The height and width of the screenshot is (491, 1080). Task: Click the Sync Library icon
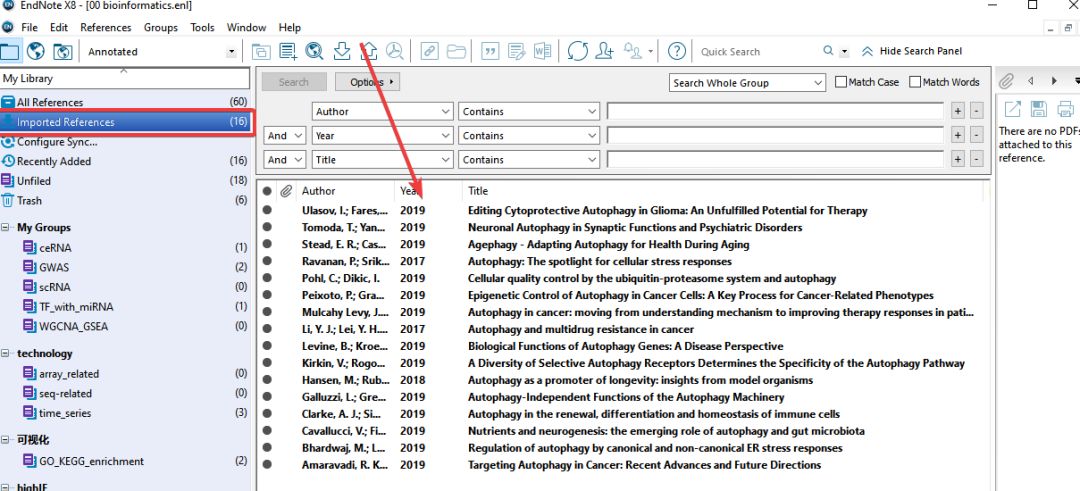[578, 51]
